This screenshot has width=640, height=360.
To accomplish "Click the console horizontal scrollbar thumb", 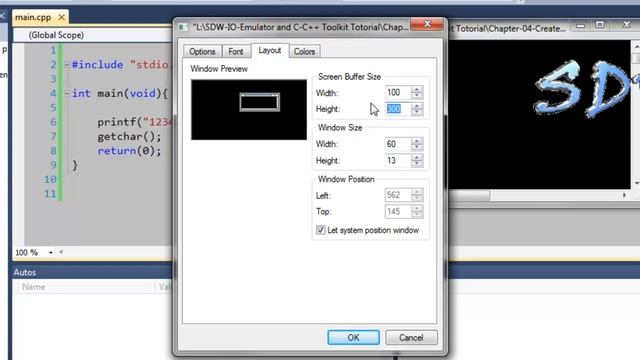I will [x=469, y=196].
